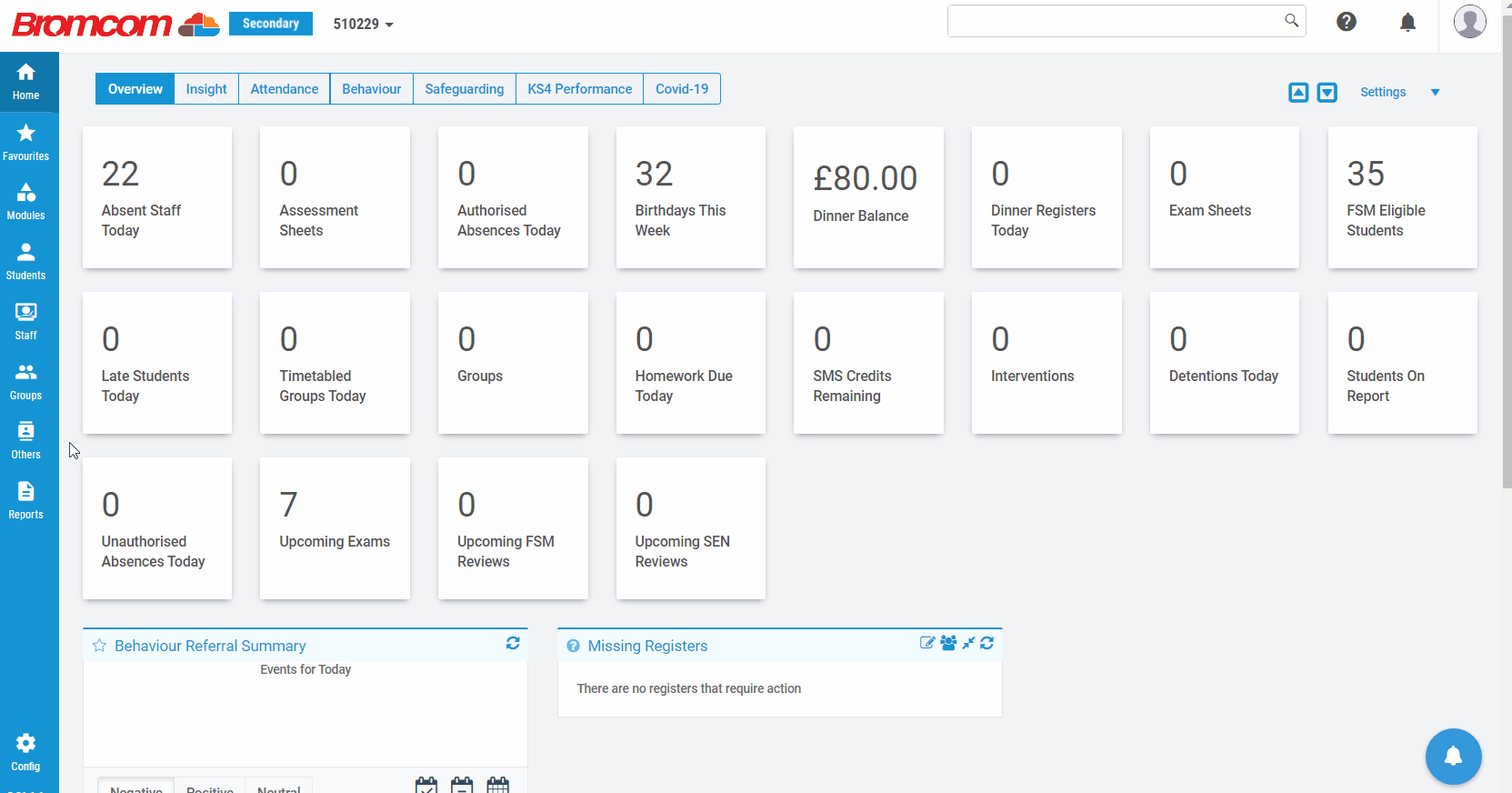1512x793 pixels.
Task: Toggle favourite star on Behaviour Referral Summary
Action: [100, 646]
